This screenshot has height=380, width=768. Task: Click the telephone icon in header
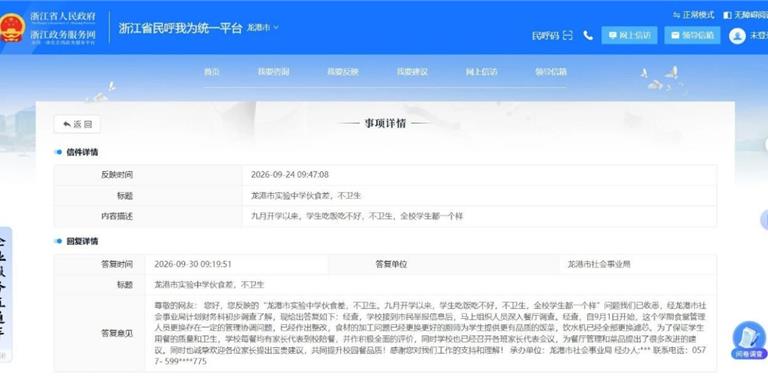click(x=588, y=35)
